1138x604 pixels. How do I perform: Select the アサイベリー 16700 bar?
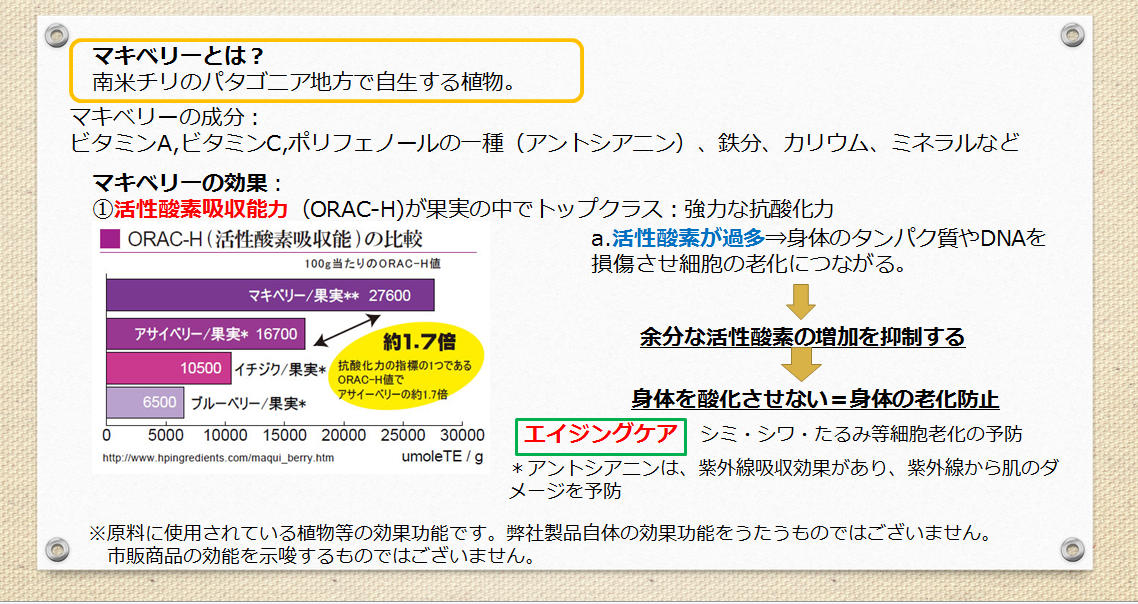(x=206, y=333)
